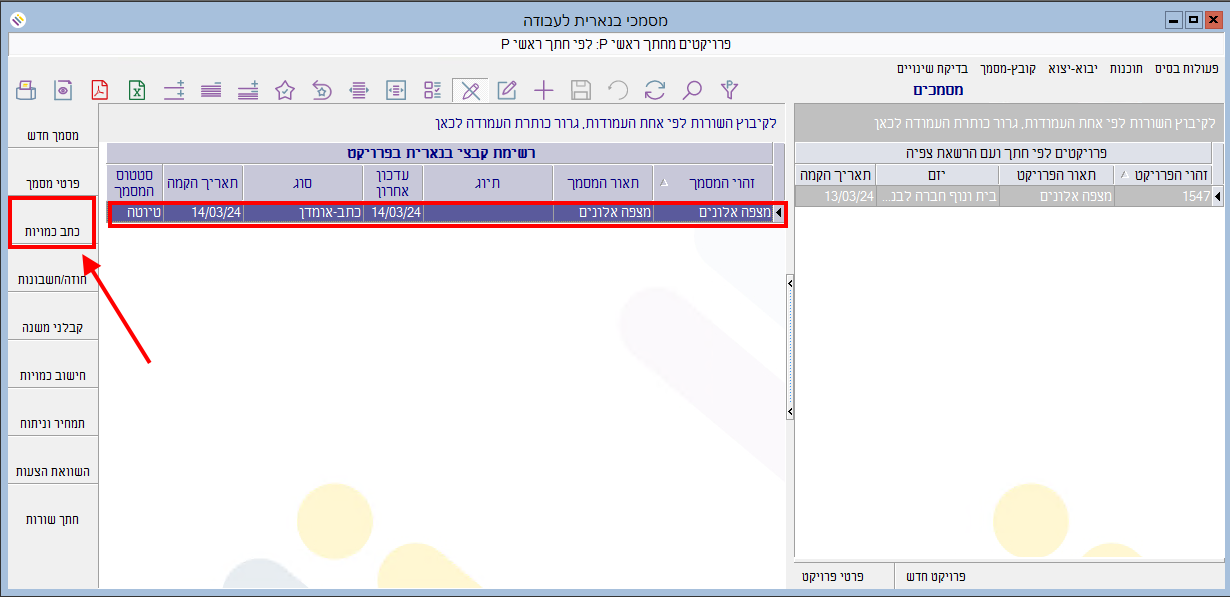Select קבלני משנה in the sidebar
Viewport: 1230px width, 597px height.
tap(54, 327)
